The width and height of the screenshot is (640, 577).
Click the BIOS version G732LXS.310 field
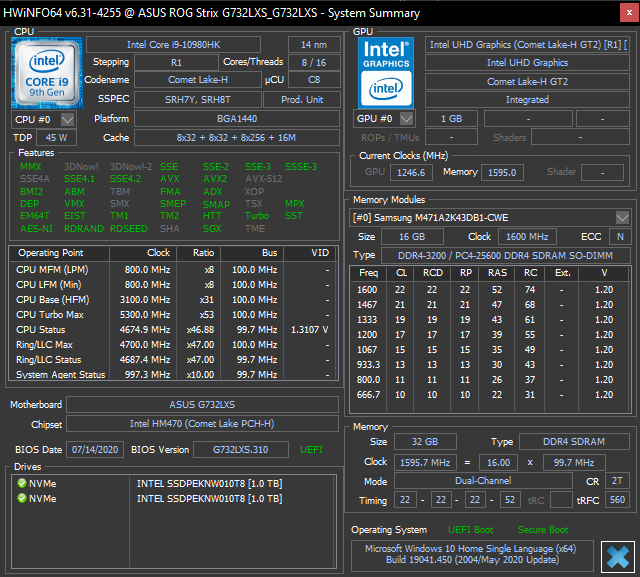(241, 449)
